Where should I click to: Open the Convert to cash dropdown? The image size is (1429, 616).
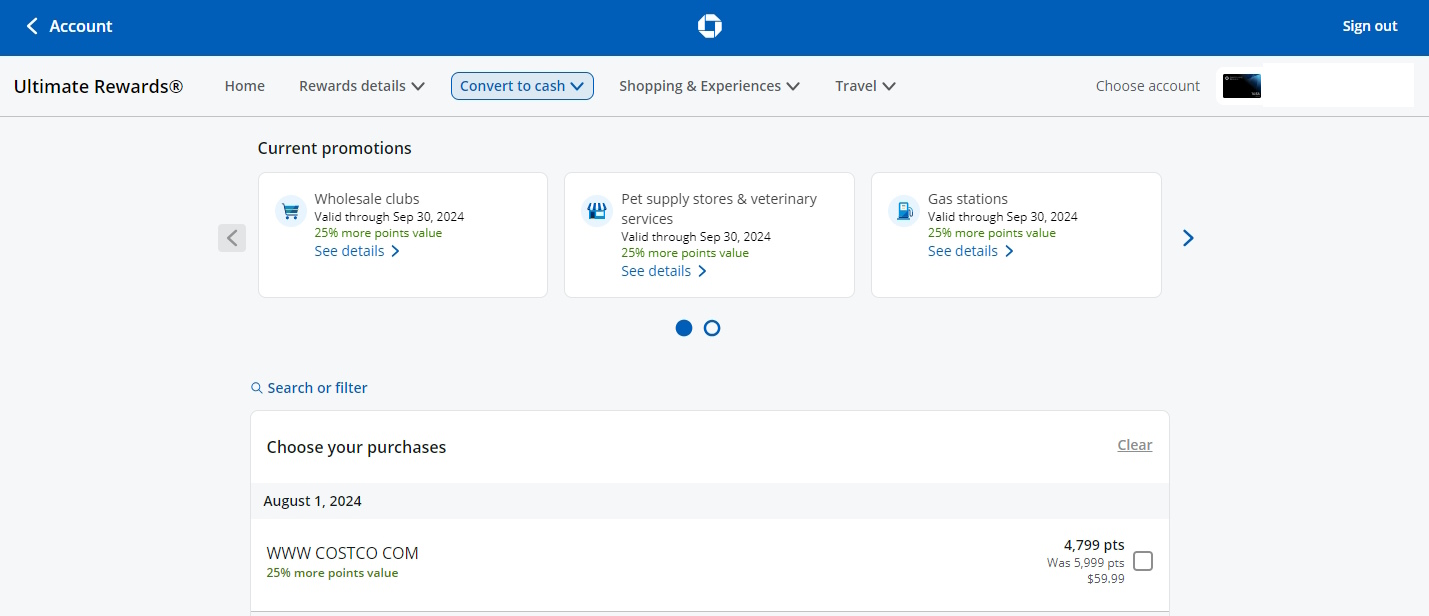pos(522,86)
